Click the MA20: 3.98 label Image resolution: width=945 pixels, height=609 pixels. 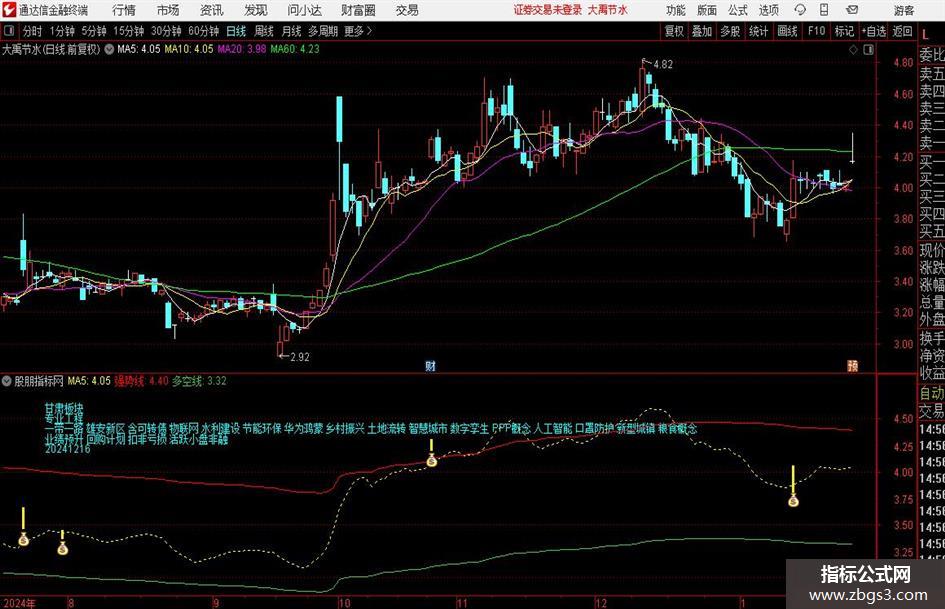pos(242,49)
